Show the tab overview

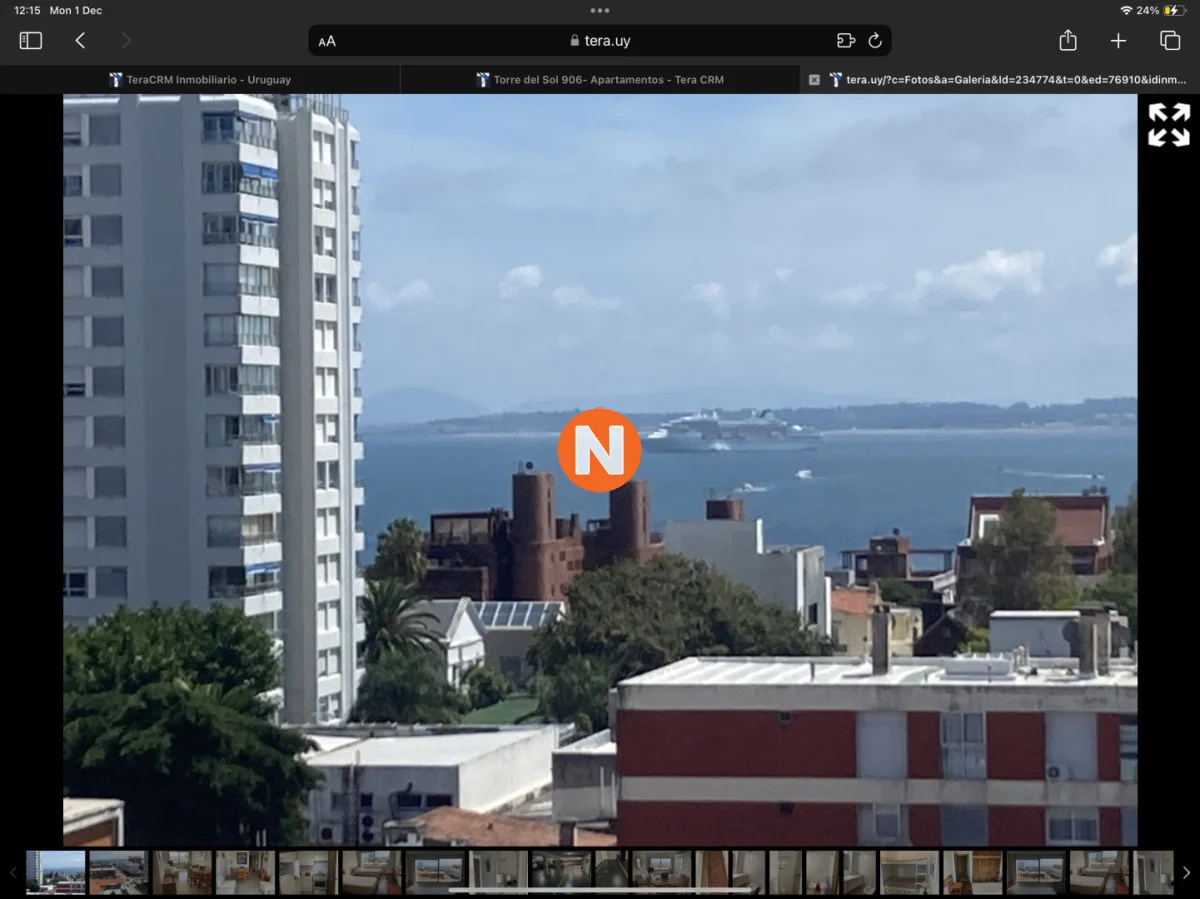[1169, 41]
